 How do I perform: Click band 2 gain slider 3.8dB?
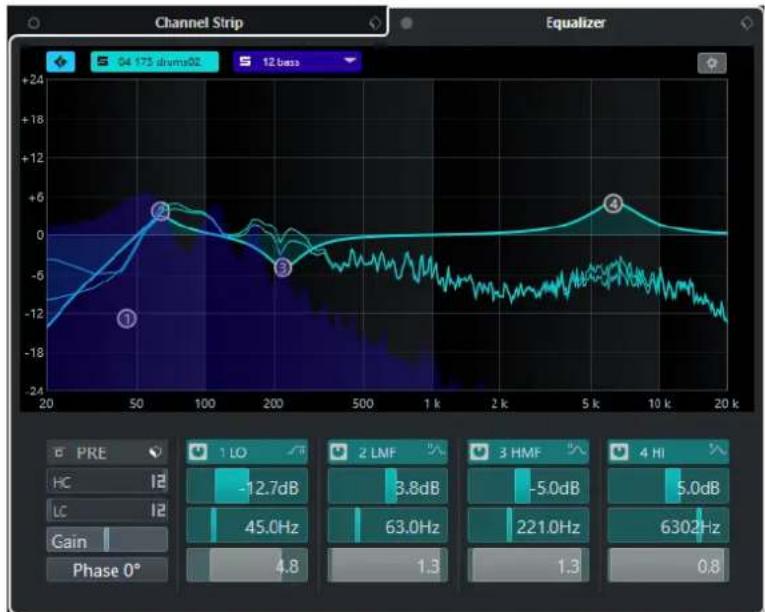(387, 487)
